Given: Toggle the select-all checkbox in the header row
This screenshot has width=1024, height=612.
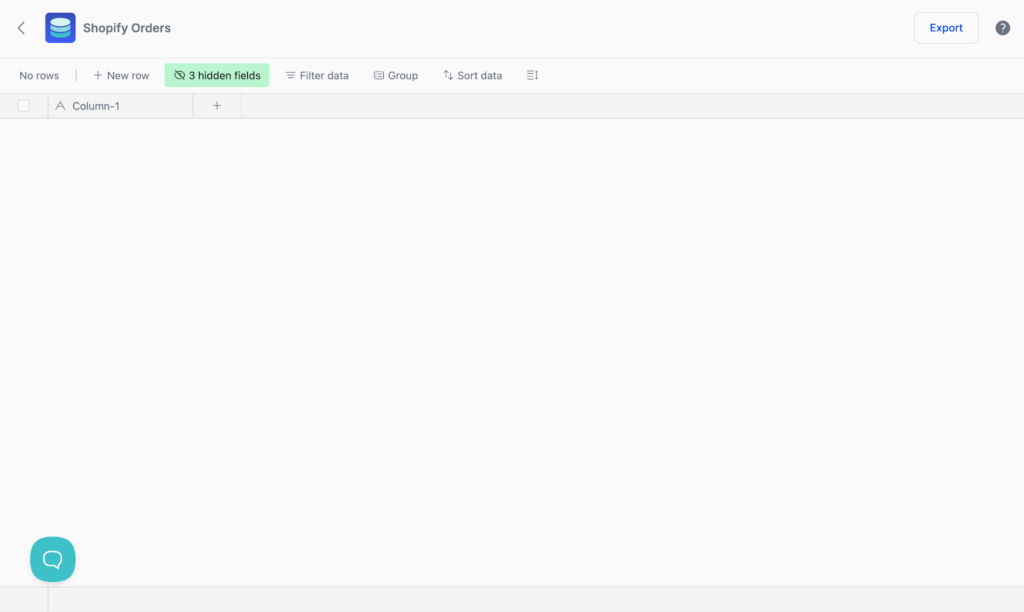Looking at the screenshot, I should (23, 104).
